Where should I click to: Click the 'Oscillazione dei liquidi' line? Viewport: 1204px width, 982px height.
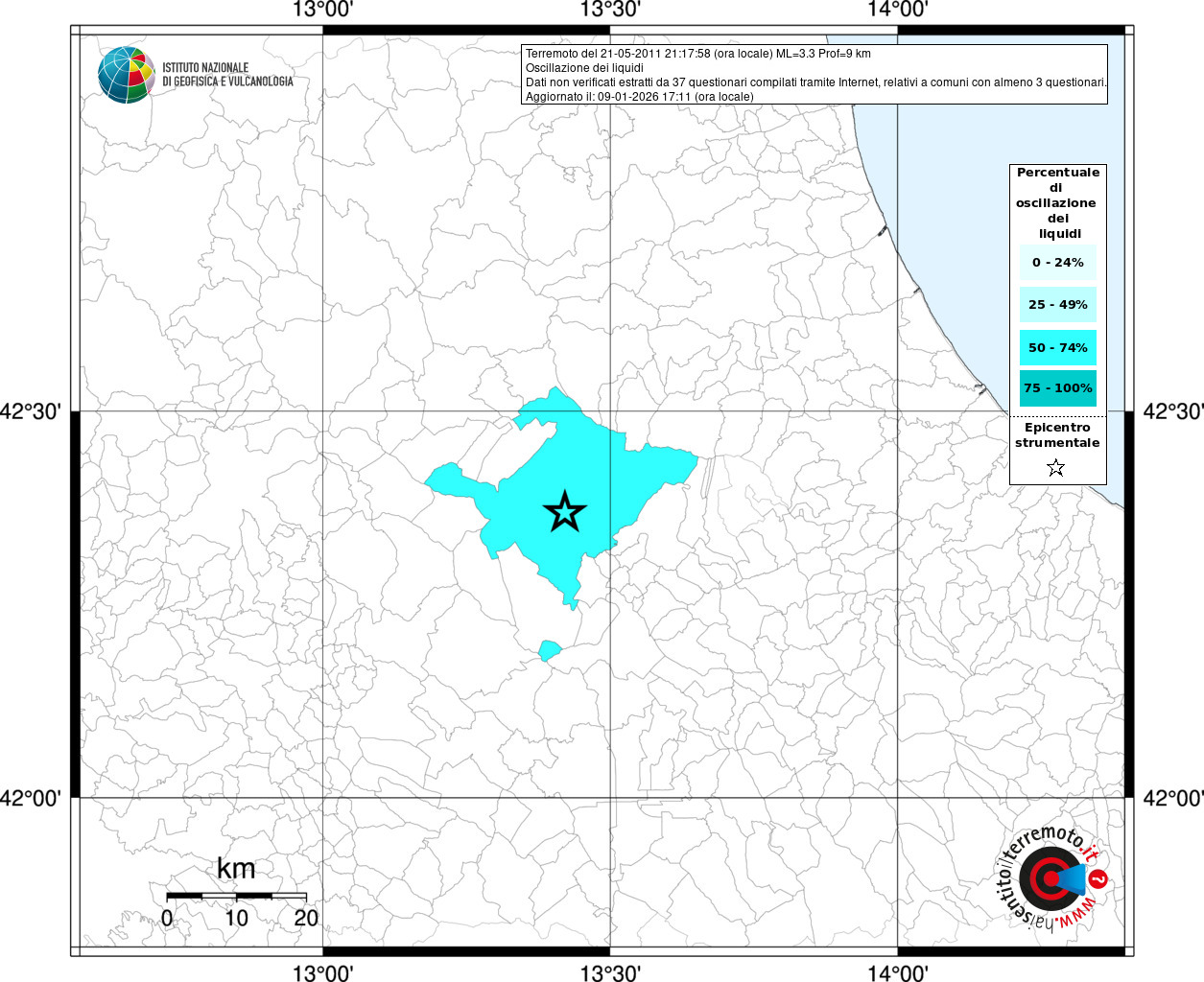click(x=584, y=68)
